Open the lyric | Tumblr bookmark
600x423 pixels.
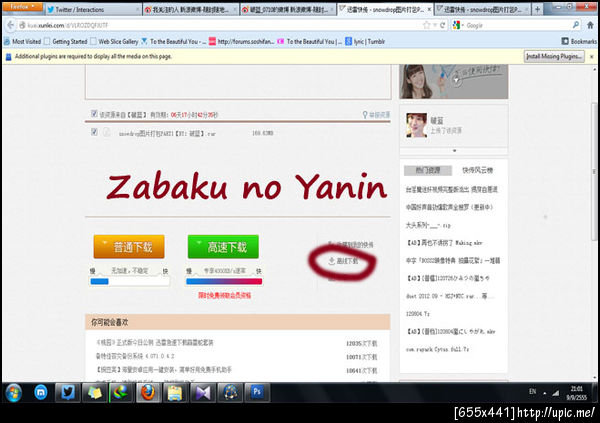coord(365,41)
